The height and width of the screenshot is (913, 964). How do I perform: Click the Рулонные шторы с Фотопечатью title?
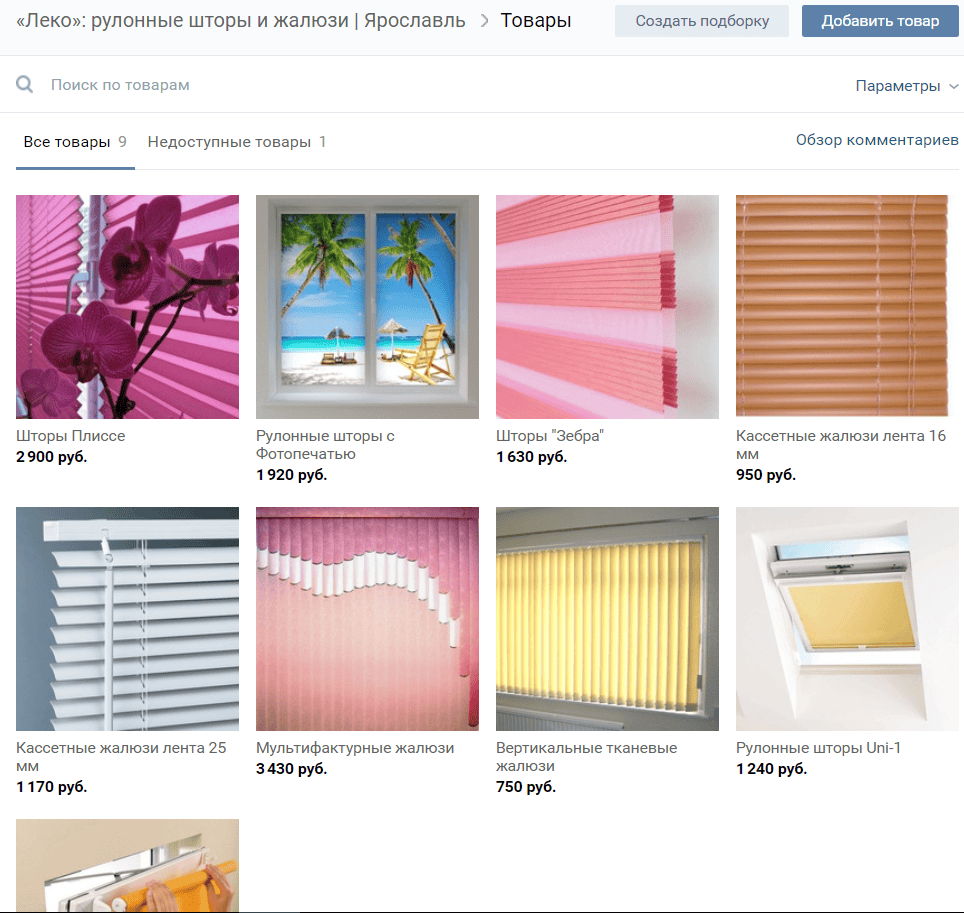[325, 445]
